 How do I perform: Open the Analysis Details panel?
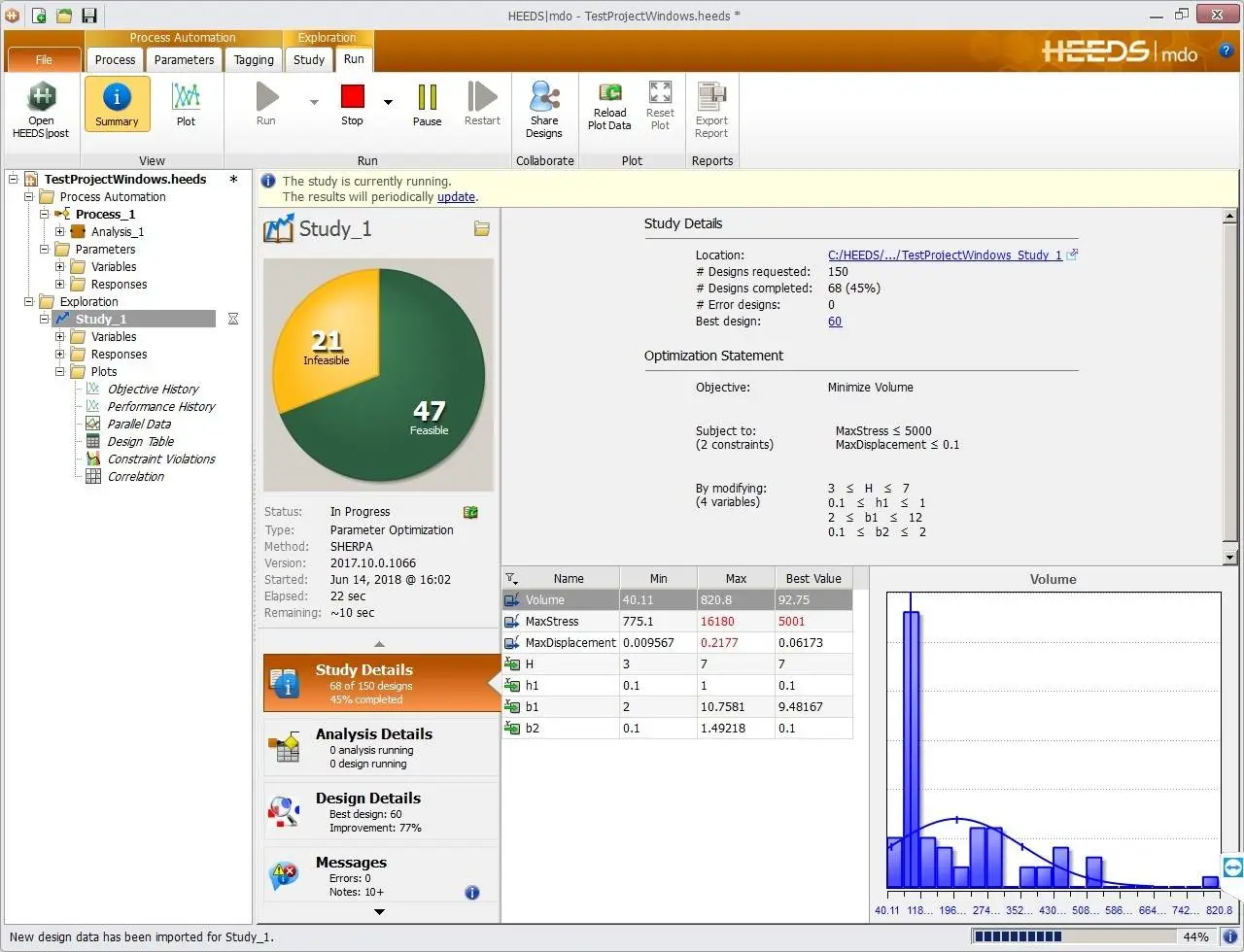point(380,747)
